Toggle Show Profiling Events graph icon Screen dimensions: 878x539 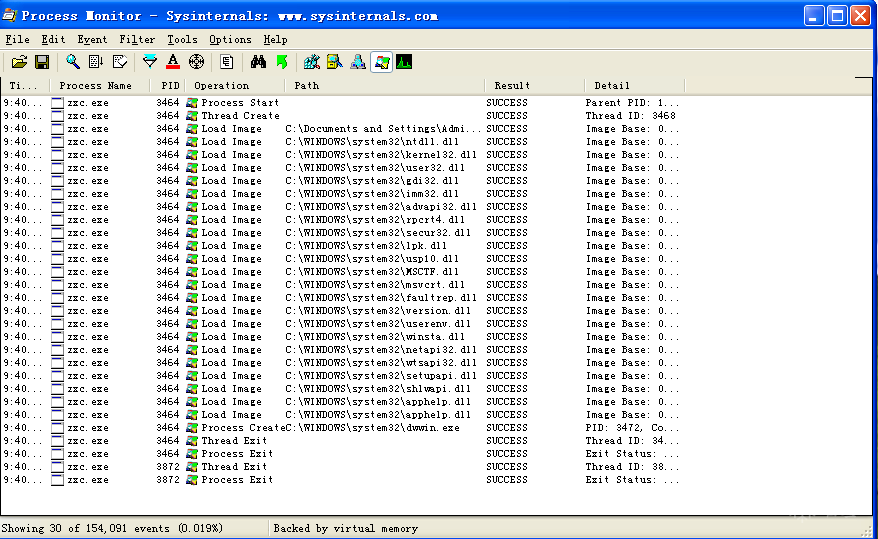pyautogui.click(x=404, y=62)
